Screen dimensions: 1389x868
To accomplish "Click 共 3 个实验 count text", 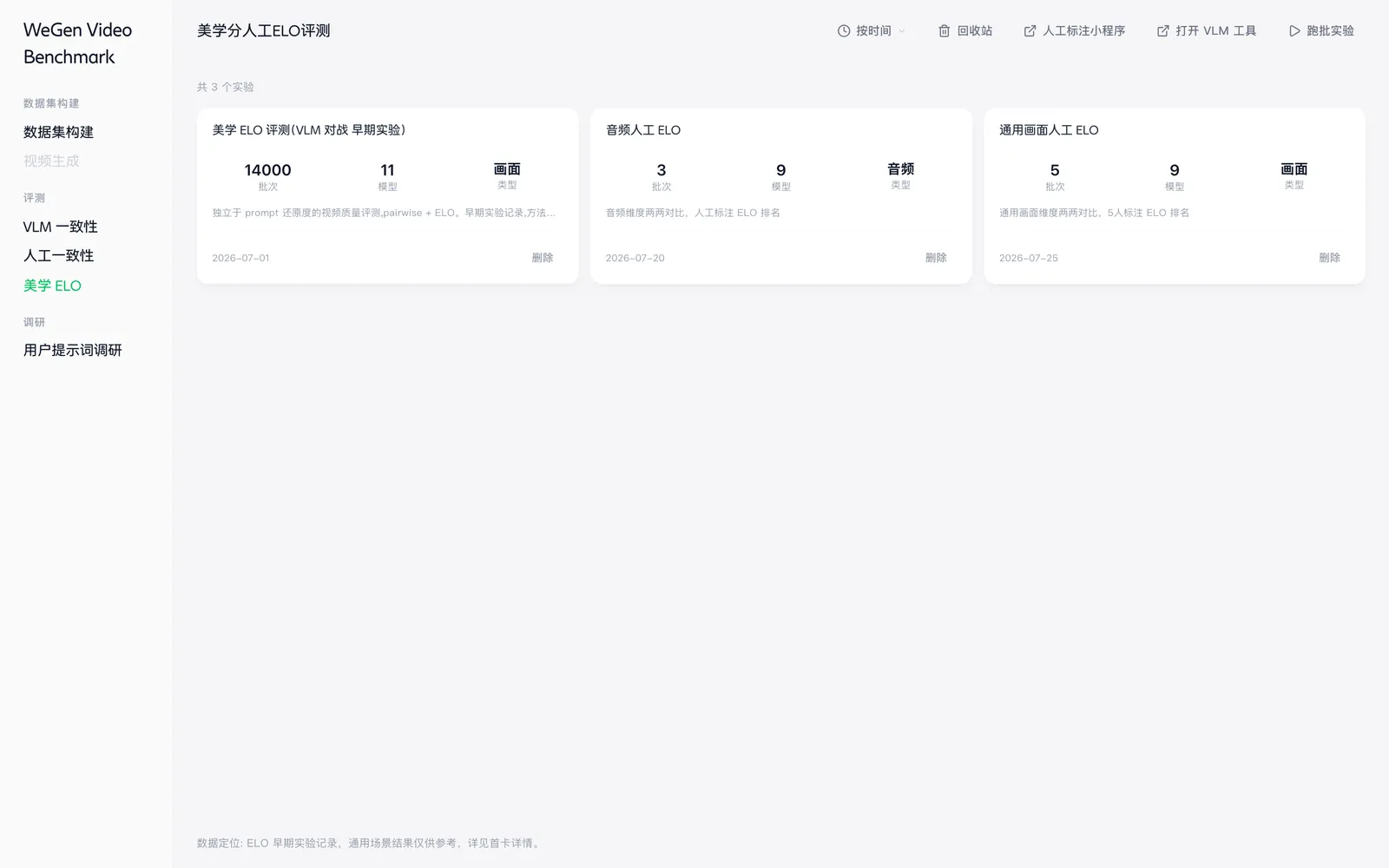I will tap(226, 87).
